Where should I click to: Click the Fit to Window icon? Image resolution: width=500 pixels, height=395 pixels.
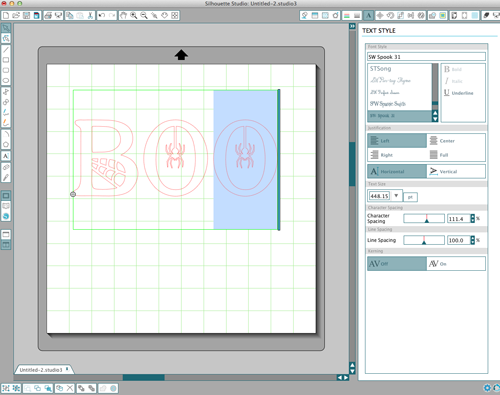click(x=175, y=15)
